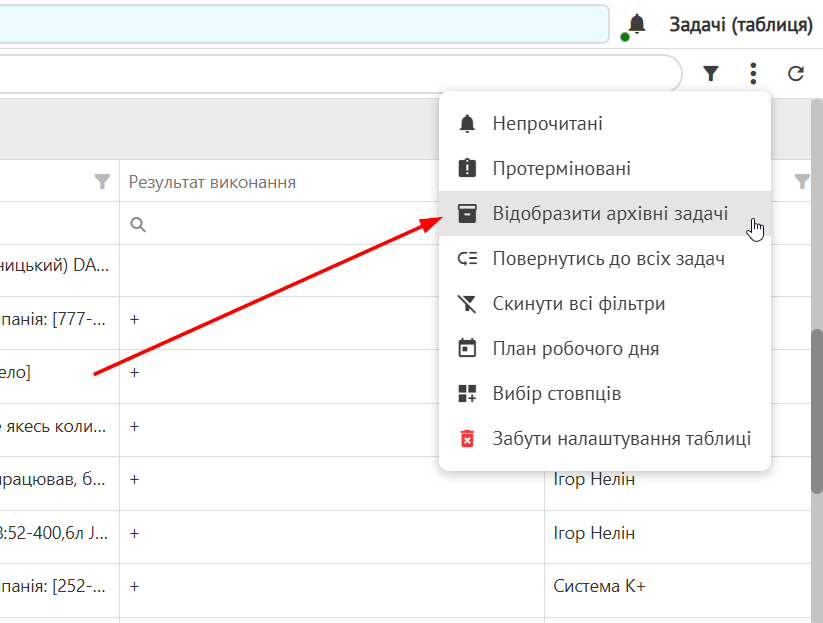Image resolution: width=823 pixels, height=623 pixels.
Task: Click the column grid plus icon
Action: tap(467, 394)
